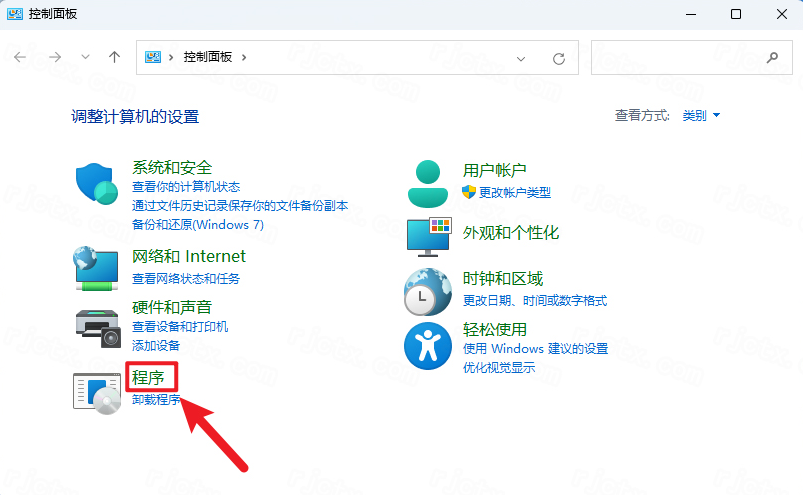Click the User Accounts person icon

click(430, 182)
